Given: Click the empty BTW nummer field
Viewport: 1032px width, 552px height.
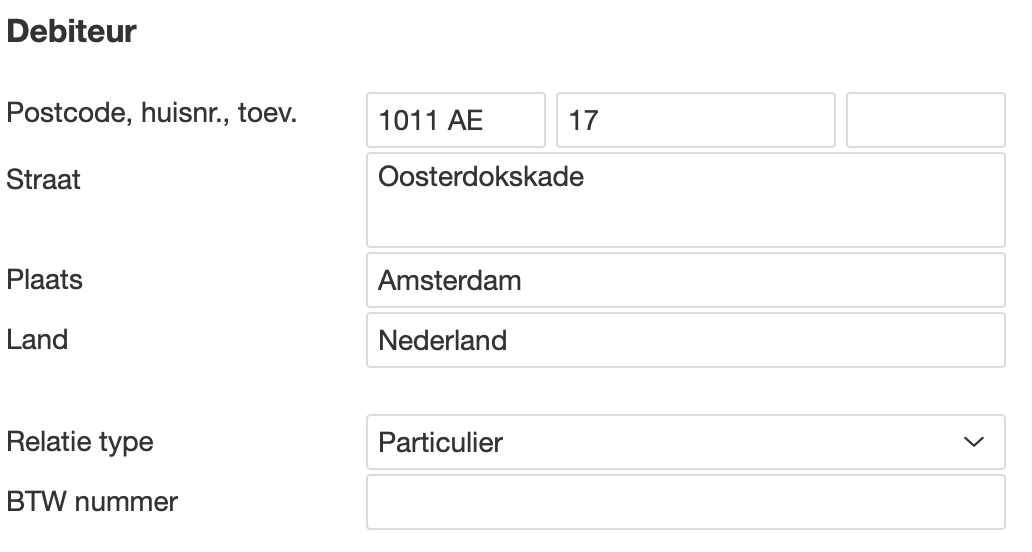Looking at the screenshot, I should [685, 501].
